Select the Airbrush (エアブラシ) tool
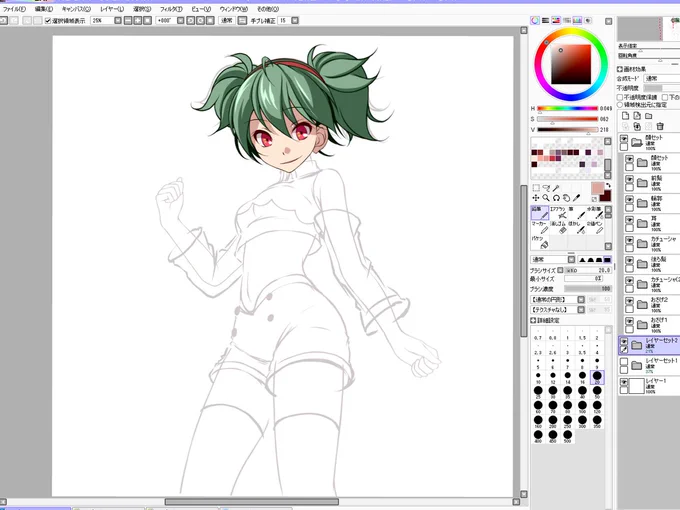This screenshot has width=680, height=510. (x=559, y=212)
